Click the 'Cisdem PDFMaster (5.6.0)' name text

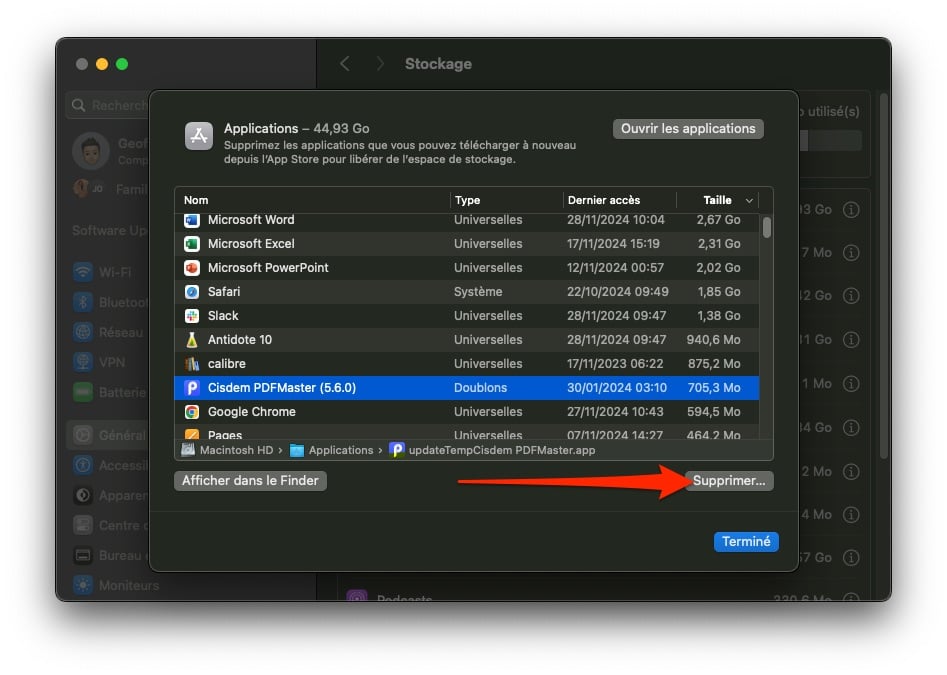[282, 388]
